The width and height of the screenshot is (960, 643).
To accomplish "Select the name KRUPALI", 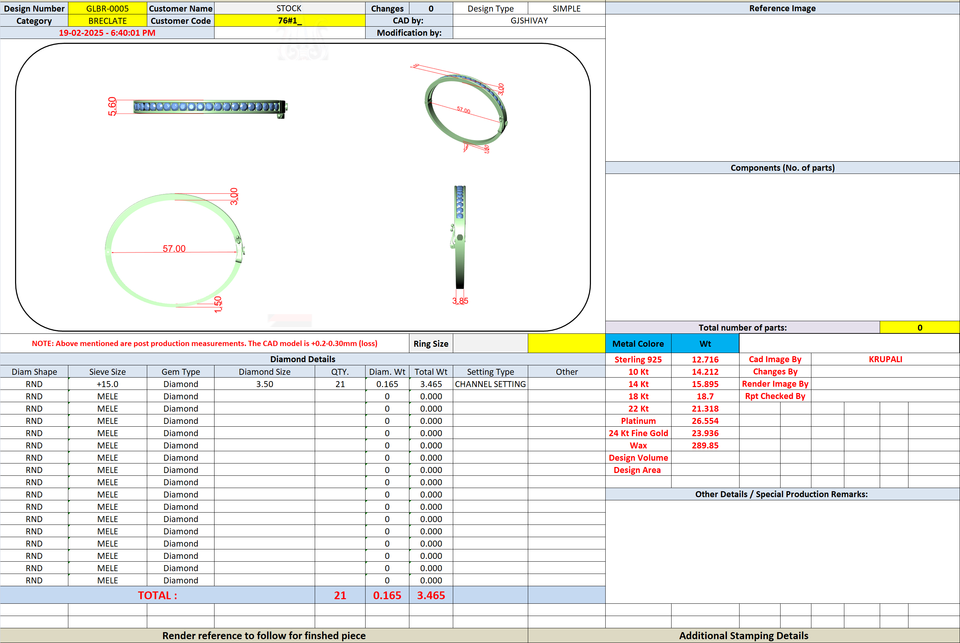I will (885, 359).
